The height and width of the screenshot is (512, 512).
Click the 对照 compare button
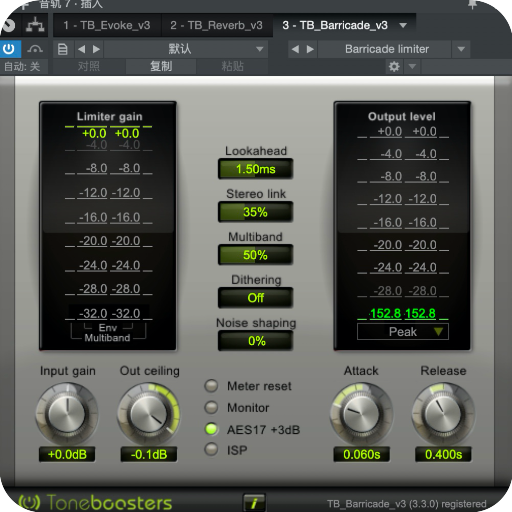point(89,66)
